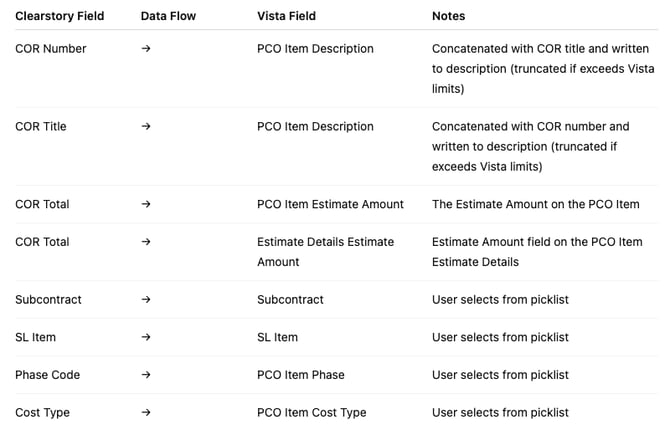Click the arrow next to Phase Code
This screenshot has height=440, width=670.
(146, 375)
